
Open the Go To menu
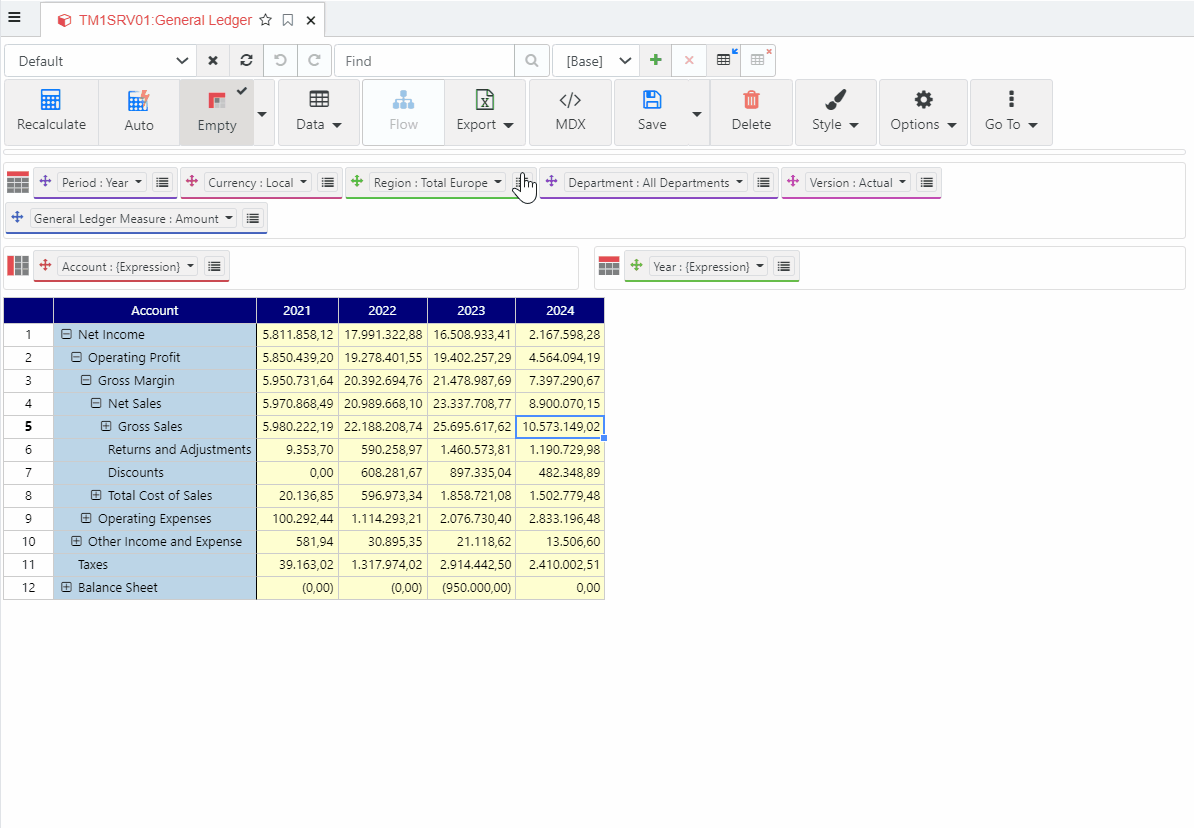pos(1011,112)
